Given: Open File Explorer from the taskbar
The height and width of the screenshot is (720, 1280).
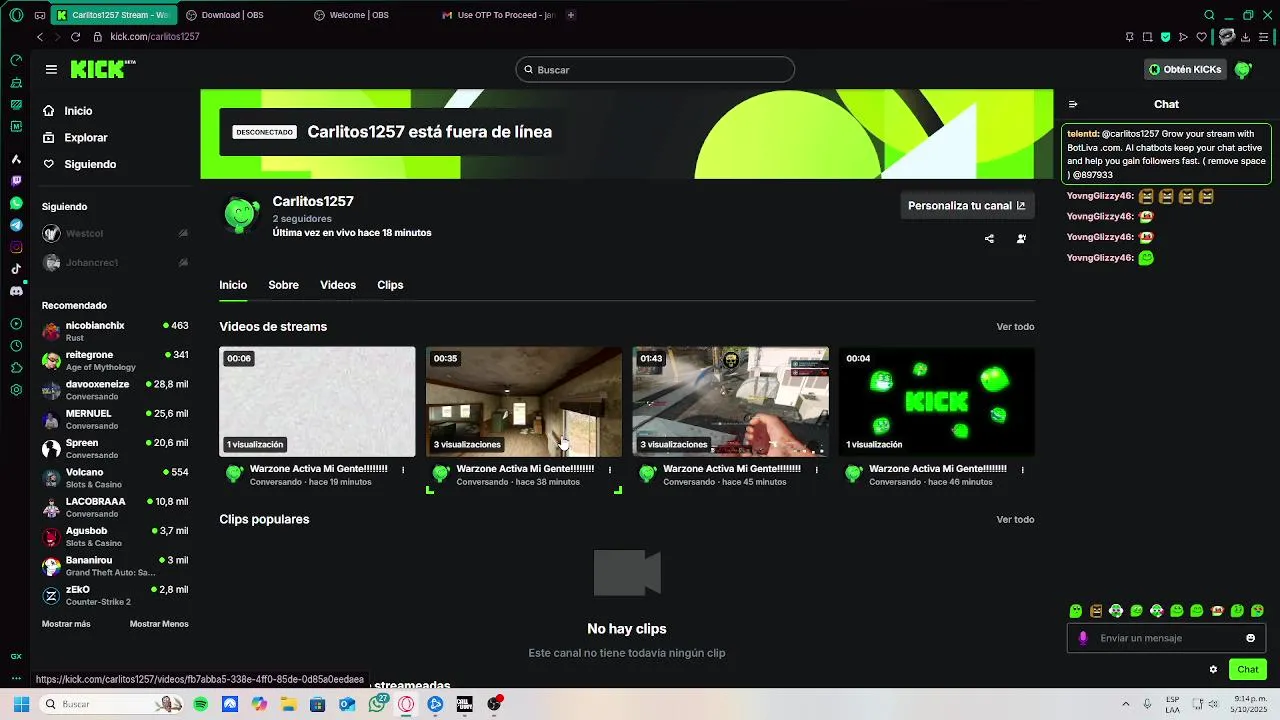Looking at the screenshot, I should click(288, 704).
